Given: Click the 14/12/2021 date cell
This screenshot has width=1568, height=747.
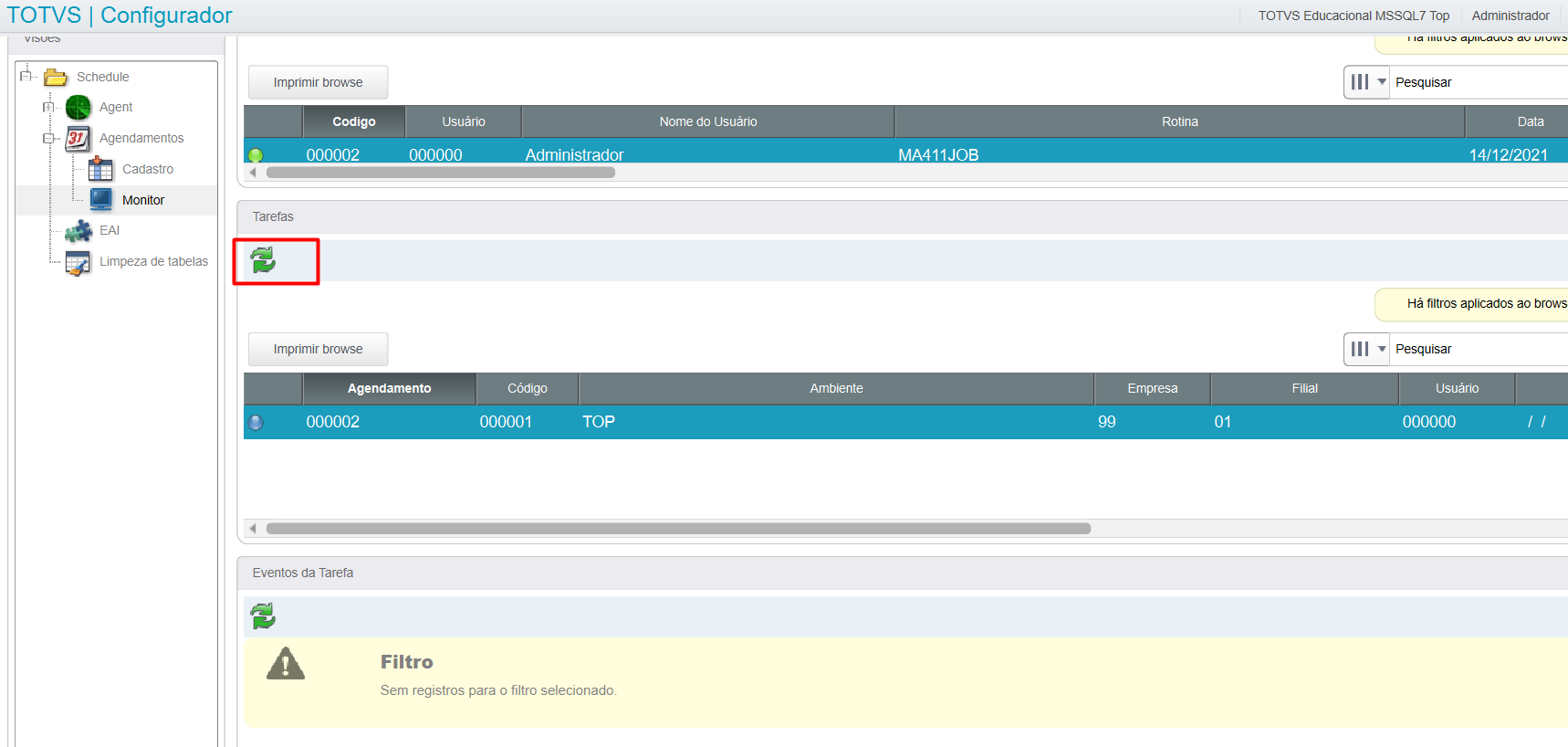Looking at the screenshot, I should tap(1509, 155).
